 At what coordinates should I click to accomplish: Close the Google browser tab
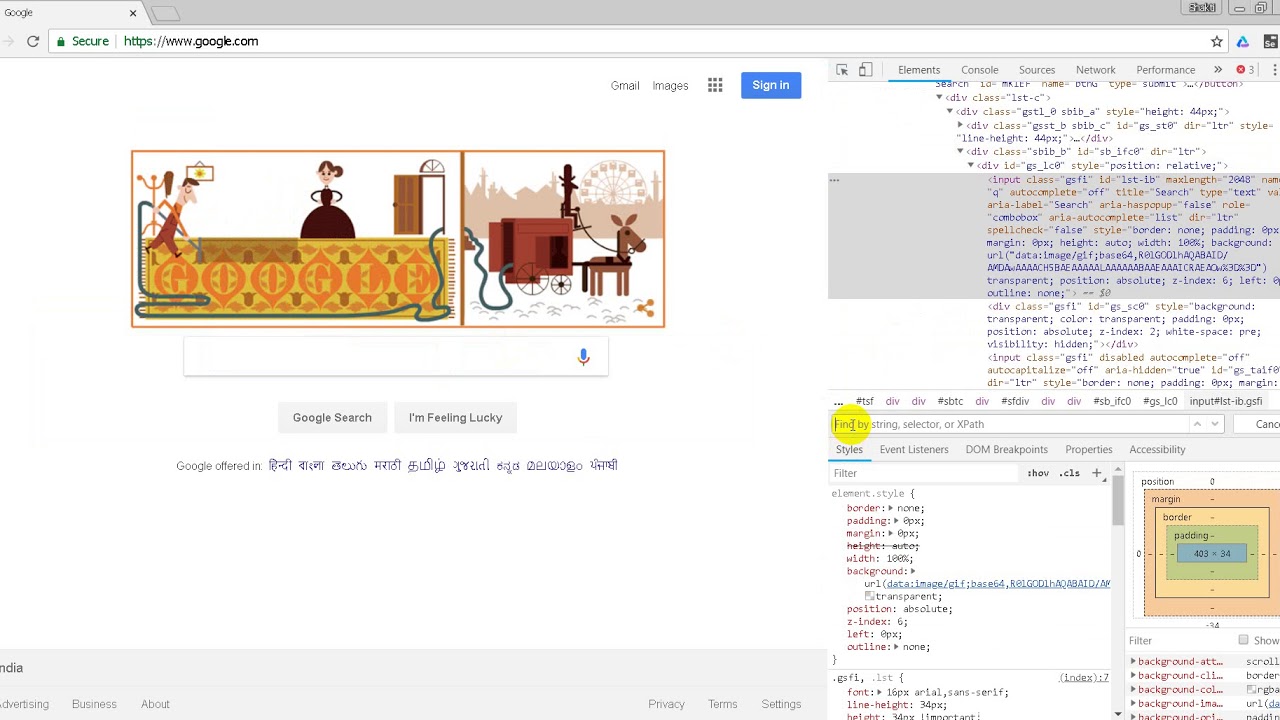click(x=133, y=13)
